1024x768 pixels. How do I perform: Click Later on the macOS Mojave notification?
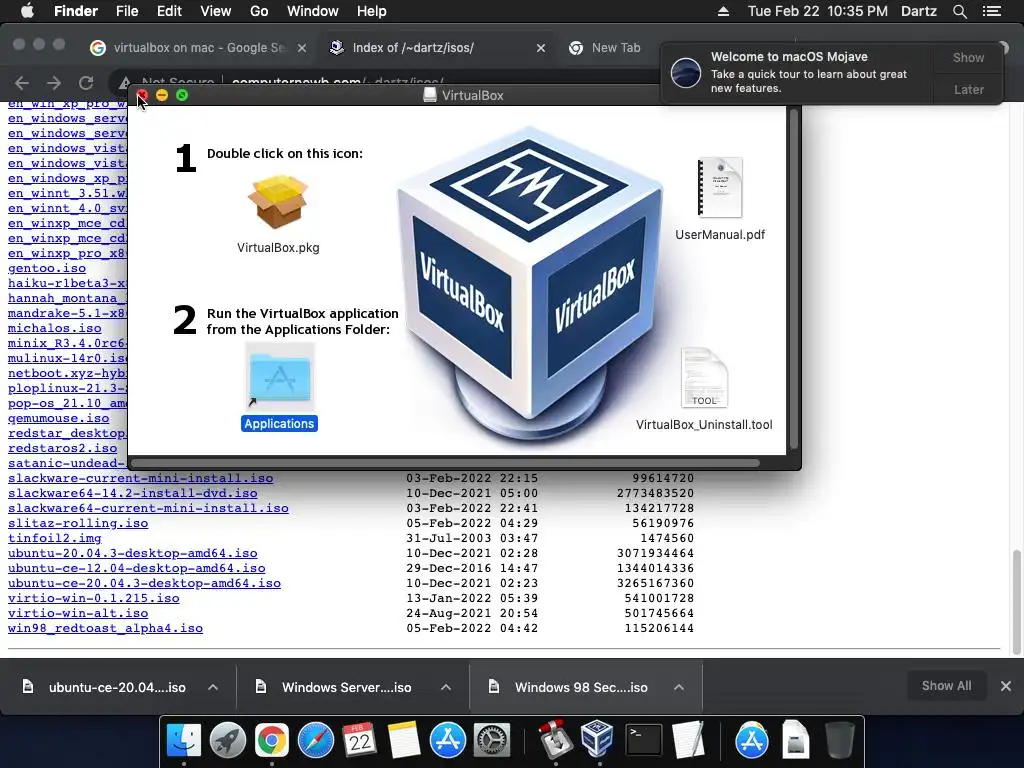pos(968,89)
